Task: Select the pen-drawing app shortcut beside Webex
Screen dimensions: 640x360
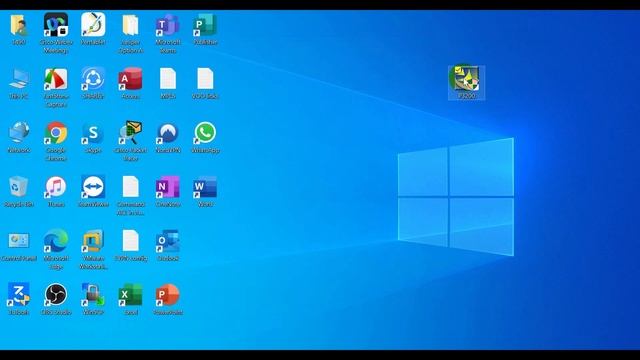Action: 93,24
